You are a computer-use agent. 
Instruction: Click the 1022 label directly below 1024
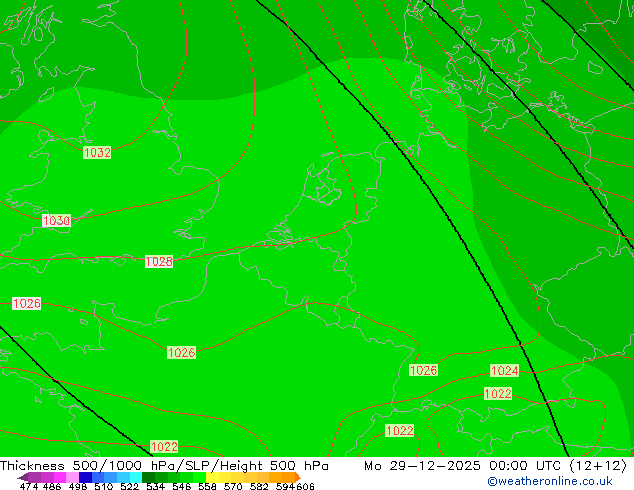pos(498,393)
